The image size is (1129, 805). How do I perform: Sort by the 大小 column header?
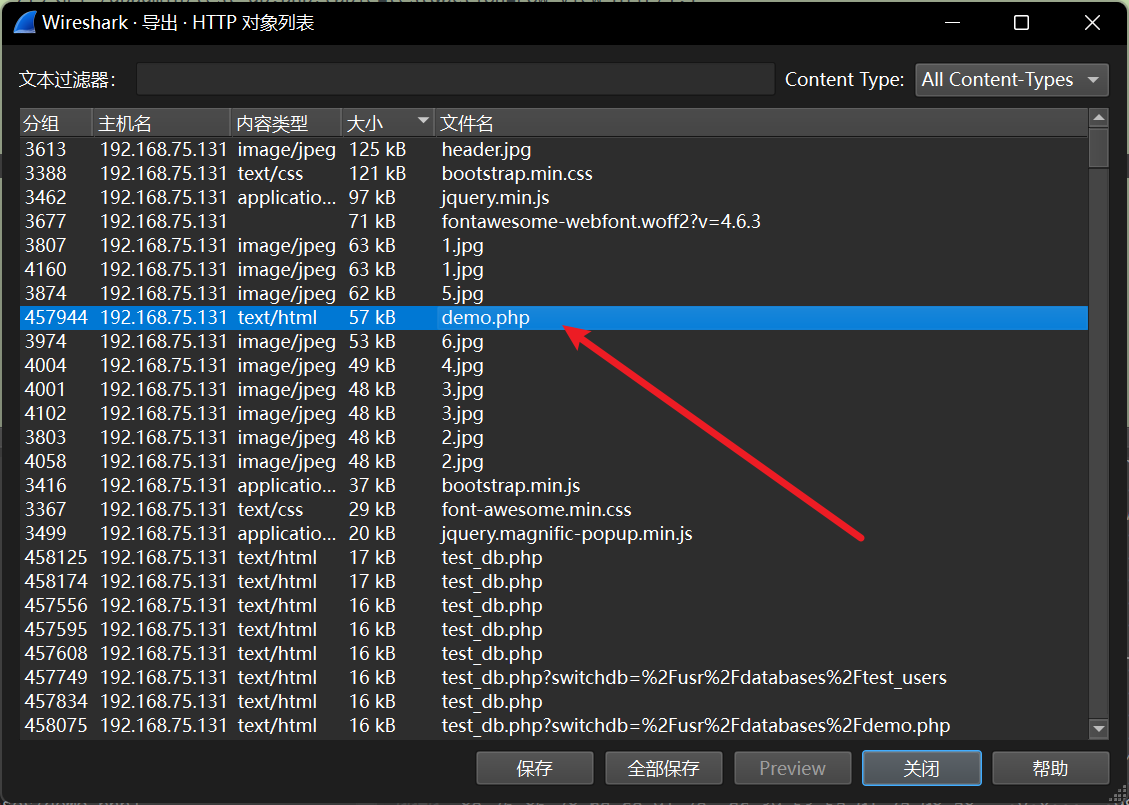tap(386, 123)
